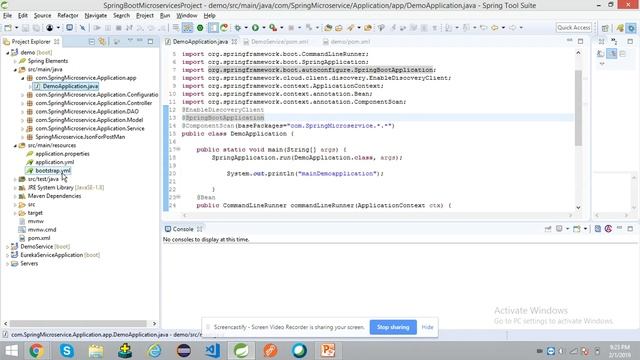This screenshot has height=360, width=640.
Task: Open the File menu
Action: click(7, 16)
